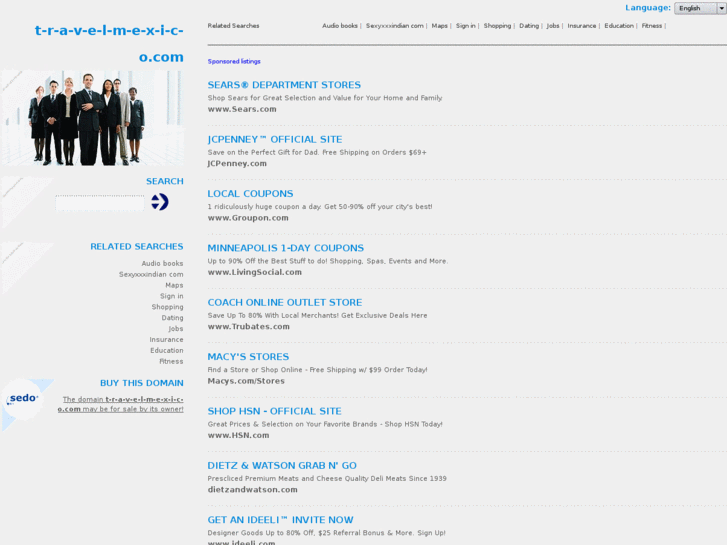This screenshot has height=545, width=727.
Task: Open the Sears Department Stores listing
Action: [284, 85]
